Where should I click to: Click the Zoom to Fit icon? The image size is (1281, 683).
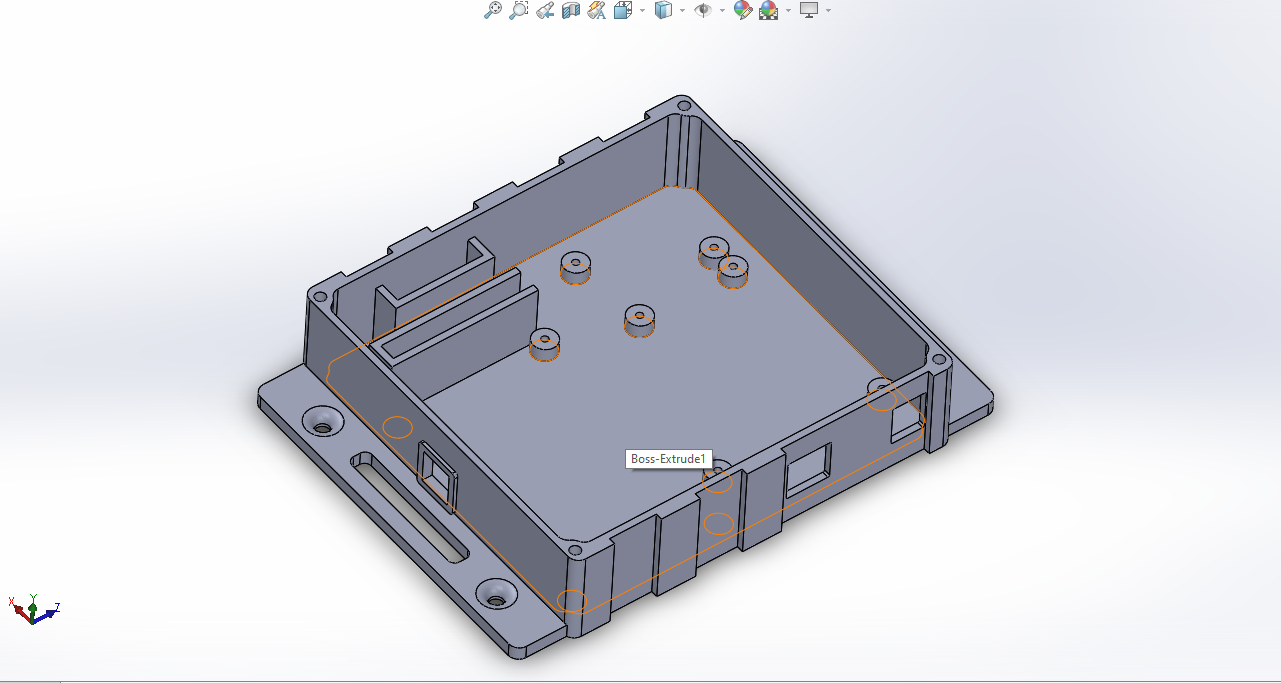point(492,10)
